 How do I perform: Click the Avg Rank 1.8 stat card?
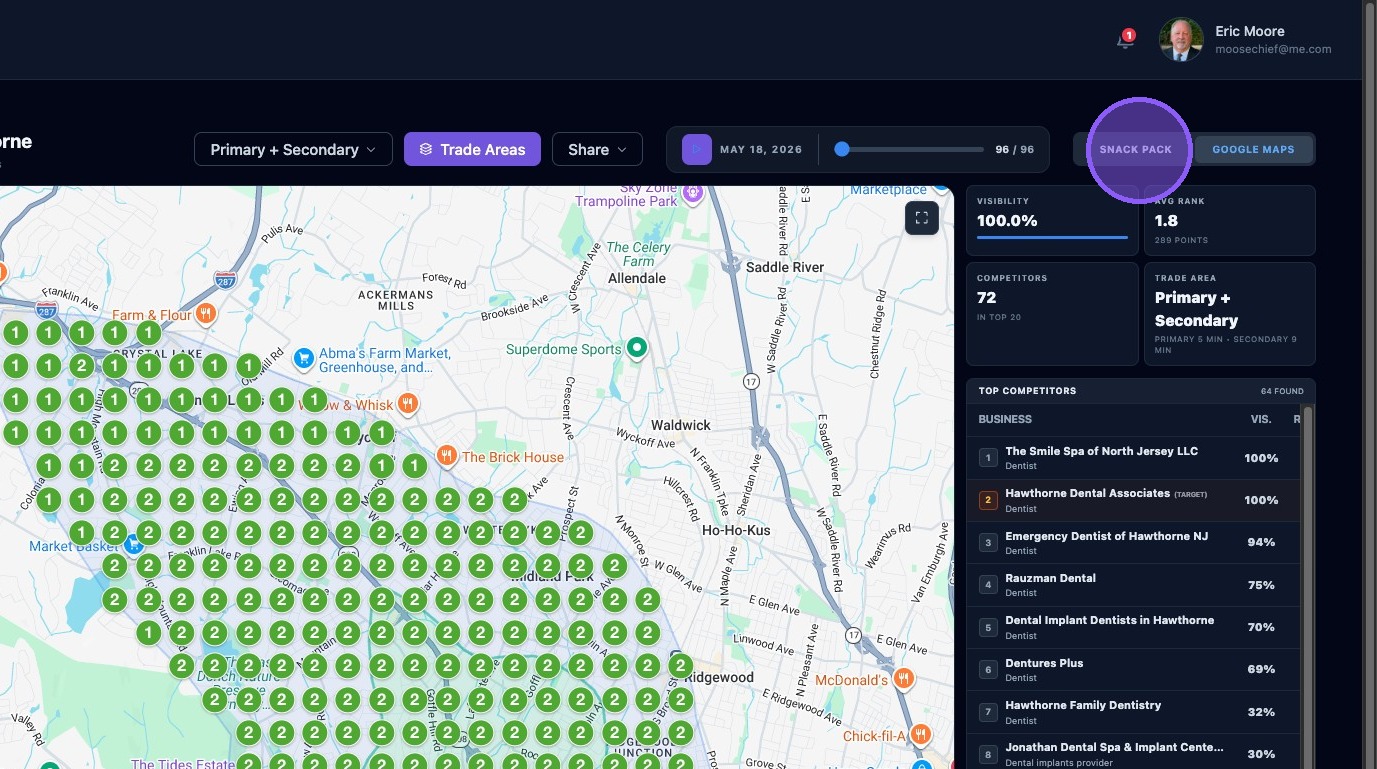[x=1230, y=220]
